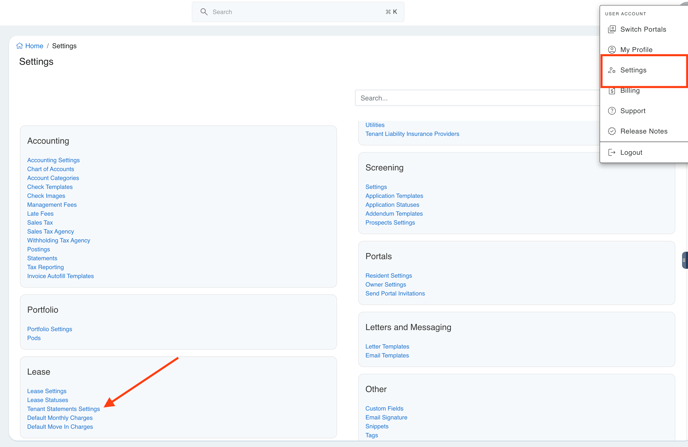Open Tenant Statements Settings link
The image size is (688, 447).
pyautogui.click(x=63, y=409)
